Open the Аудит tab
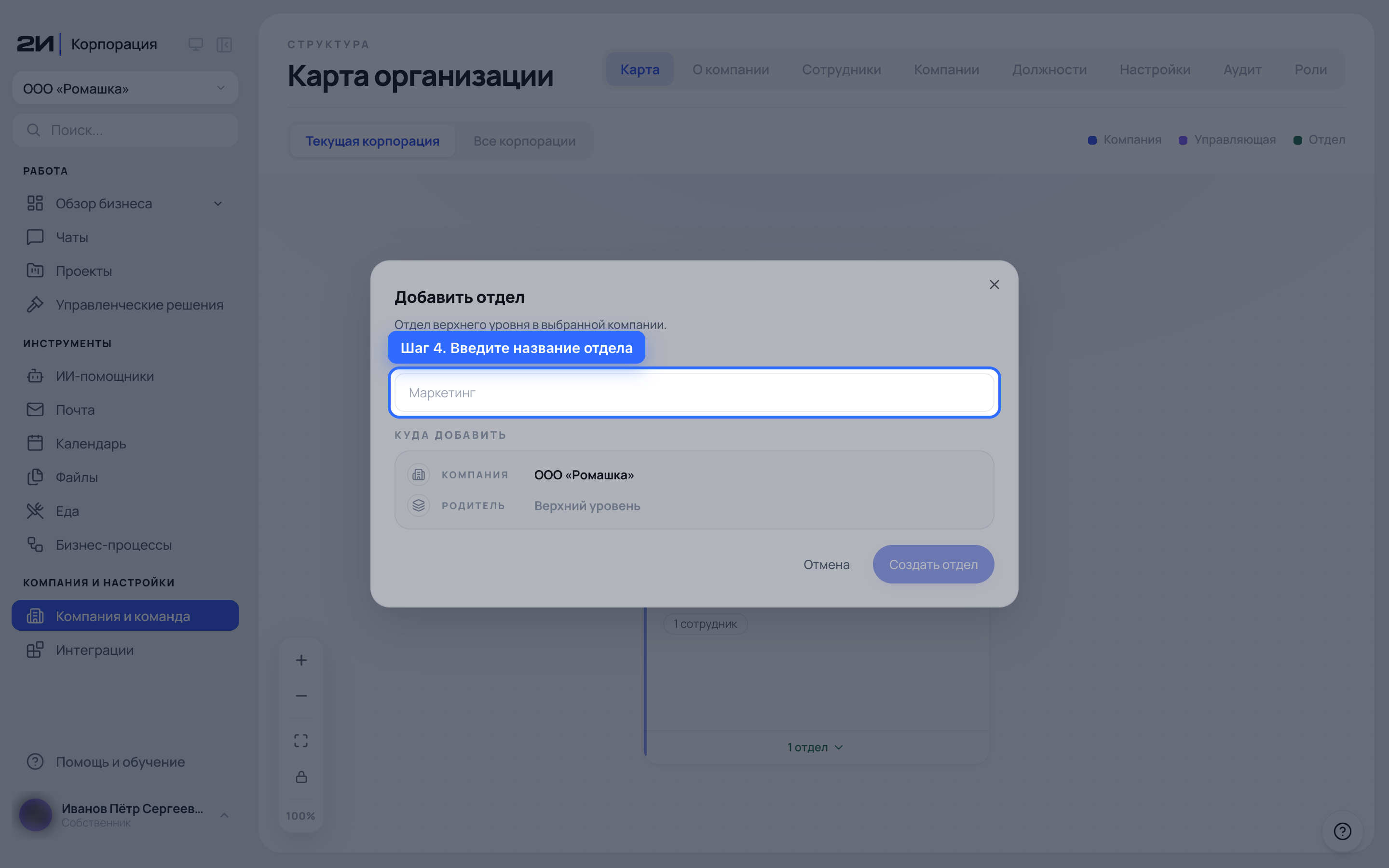The height and width of the screenshot is (868, 1389). pyautogui.click(x=1242, y=69)
